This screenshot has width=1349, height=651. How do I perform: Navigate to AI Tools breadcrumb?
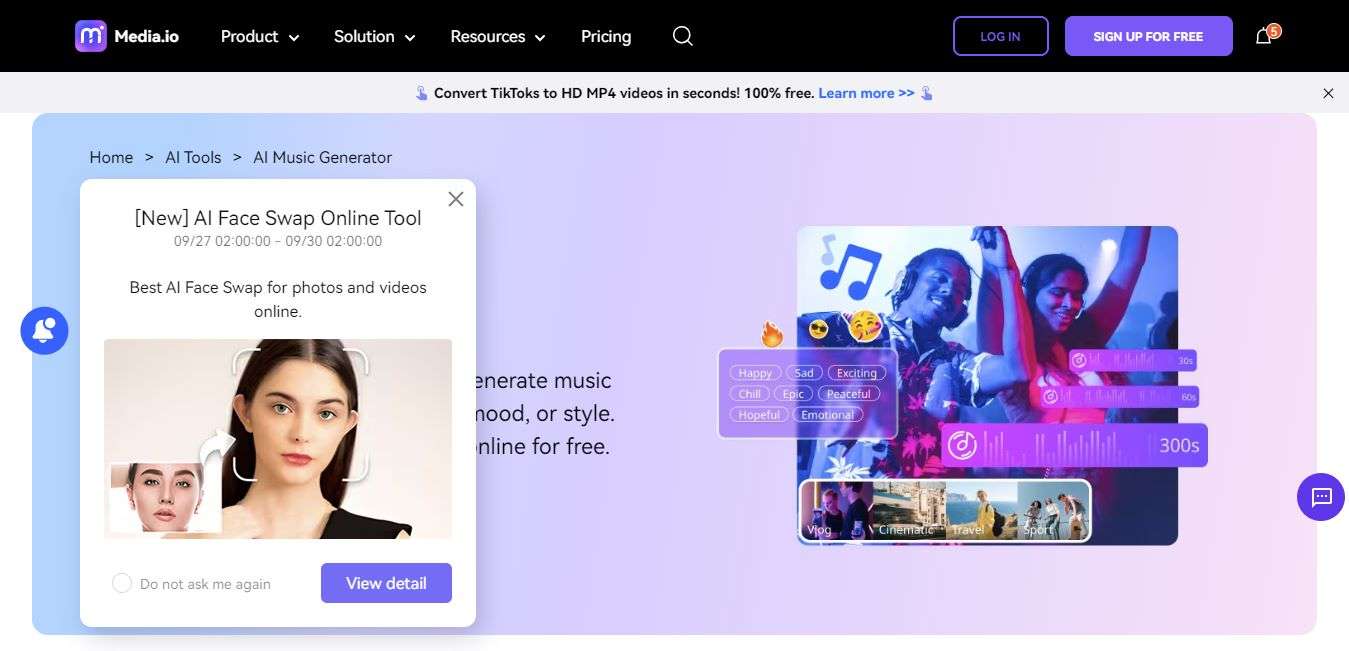pos(193,157)
